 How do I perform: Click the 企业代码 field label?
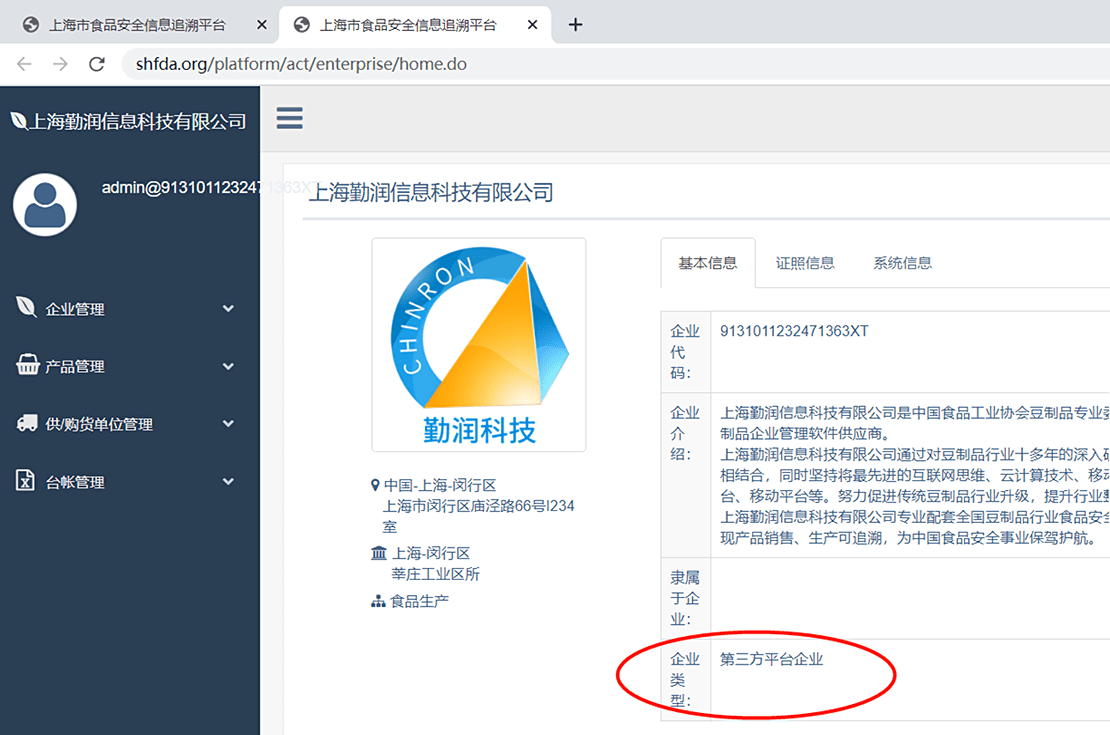click(x=685, y=352)
